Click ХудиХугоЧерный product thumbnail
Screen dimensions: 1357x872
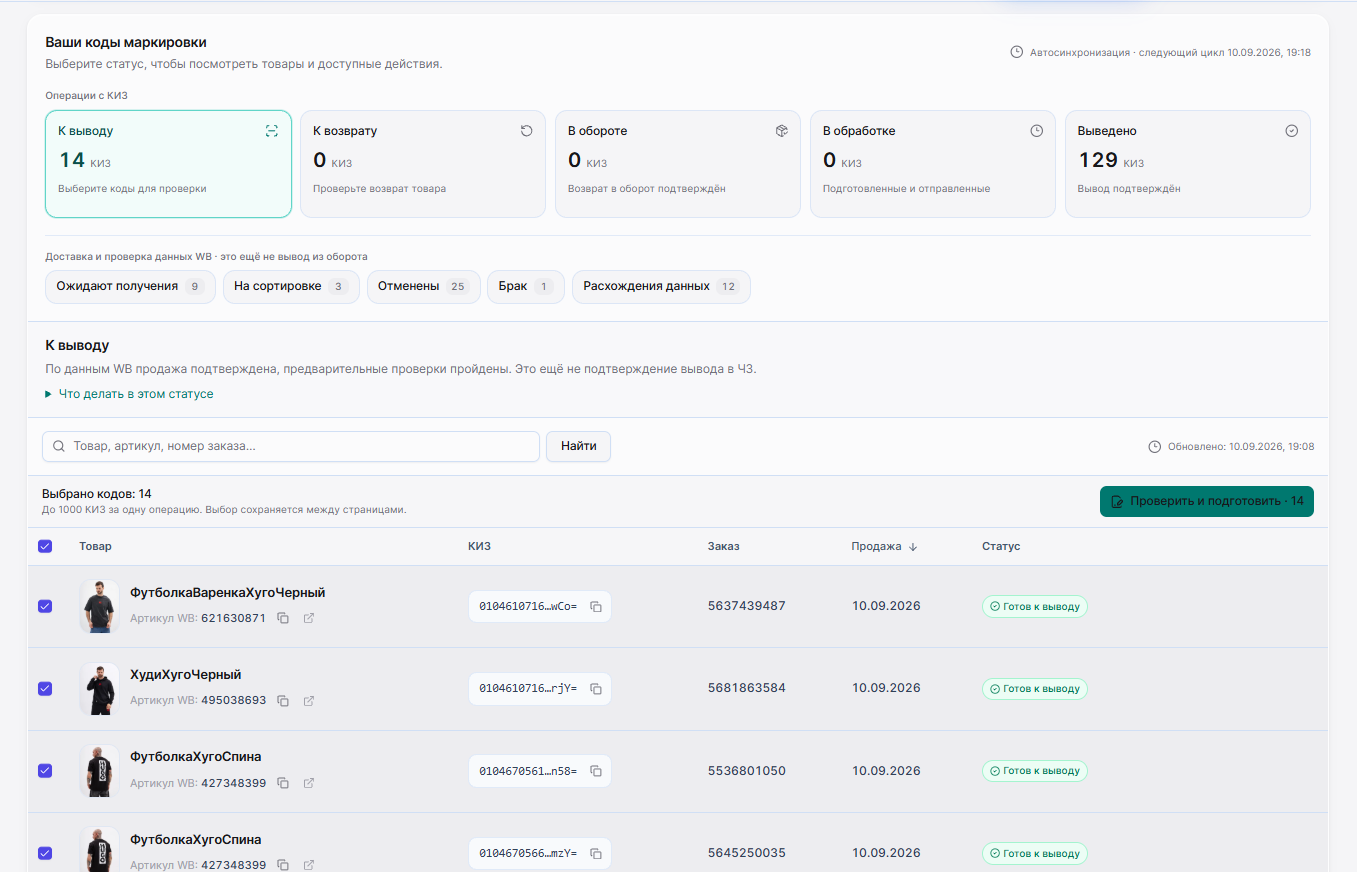(99, 688)
